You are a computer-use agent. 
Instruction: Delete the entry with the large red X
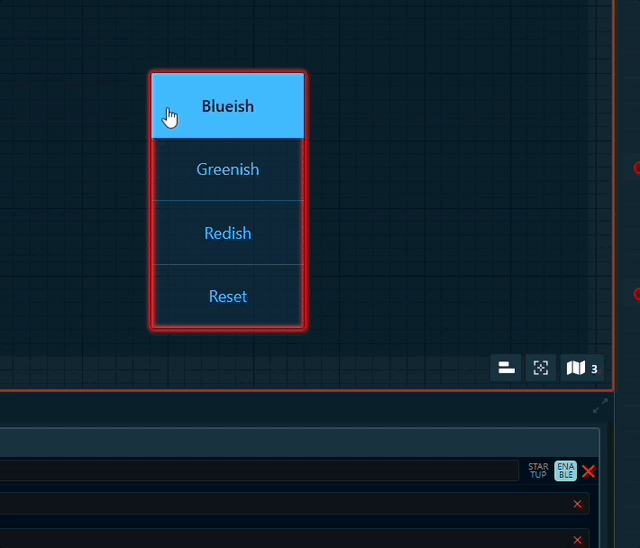coord(589,471)
